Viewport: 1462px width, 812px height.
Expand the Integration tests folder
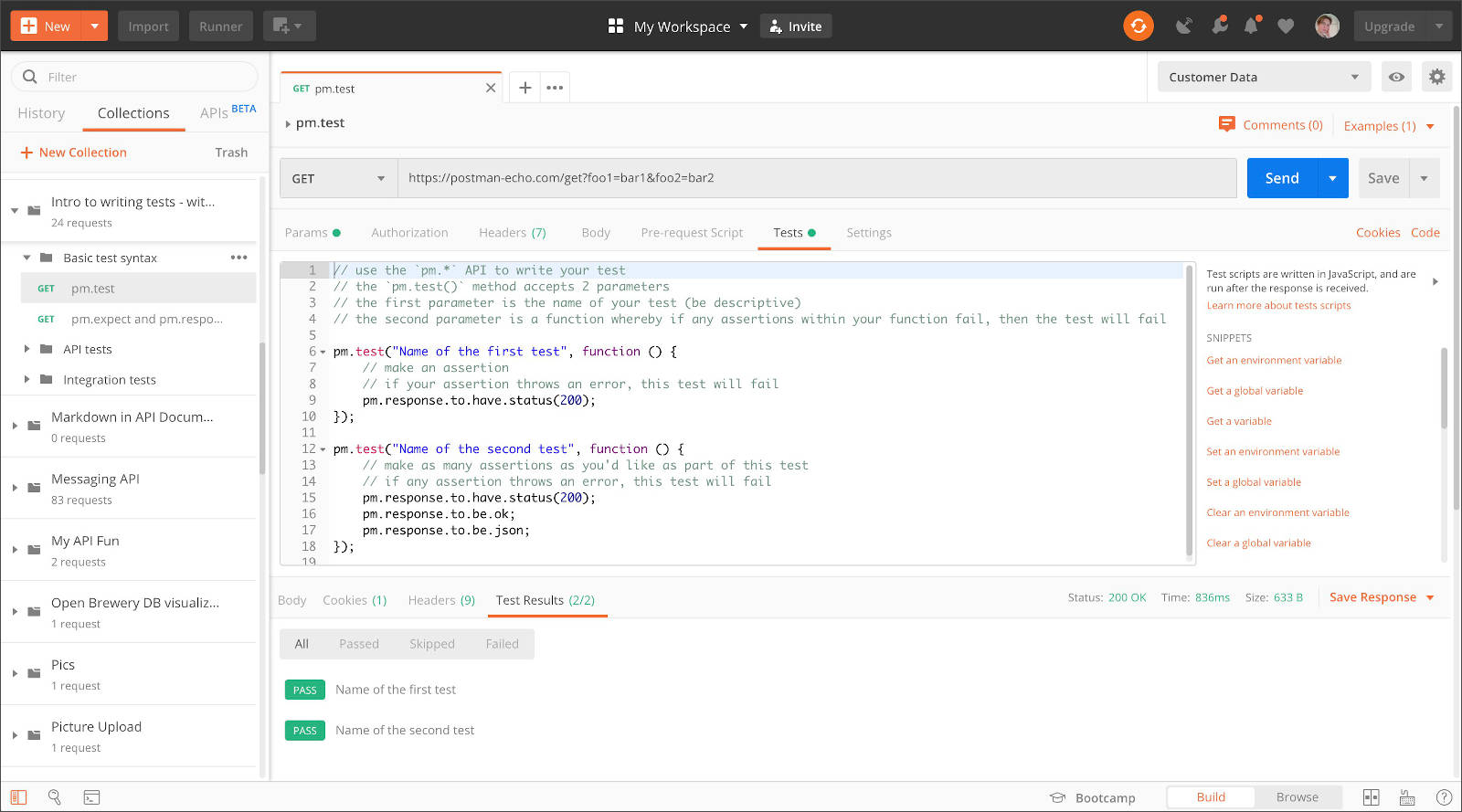(x=26, y=379)
